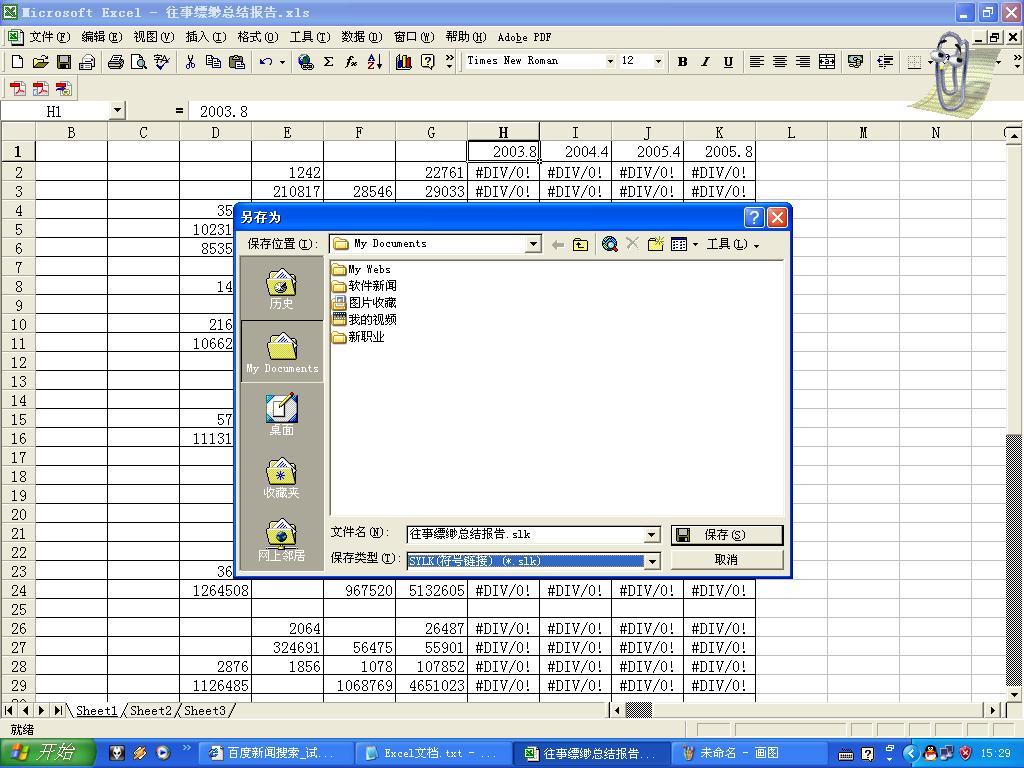Viewport: 1024px width, 768px height.
Task: Click Search the Web icon in dialog
Action: pyautogui.click(x=610, y=244)
